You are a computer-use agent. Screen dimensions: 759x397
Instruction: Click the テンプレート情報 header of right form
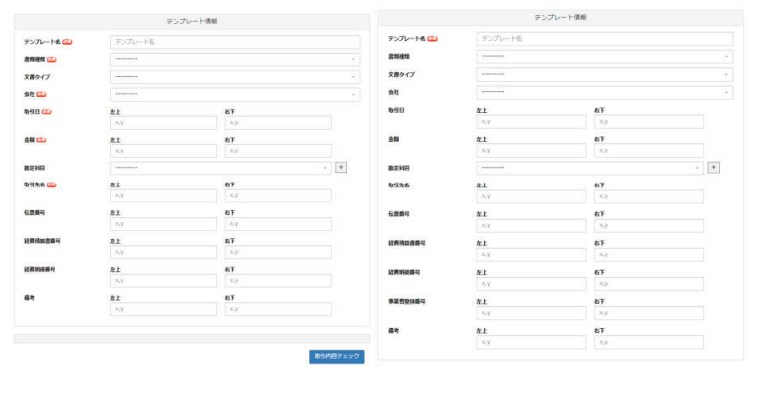pos(561,17)
